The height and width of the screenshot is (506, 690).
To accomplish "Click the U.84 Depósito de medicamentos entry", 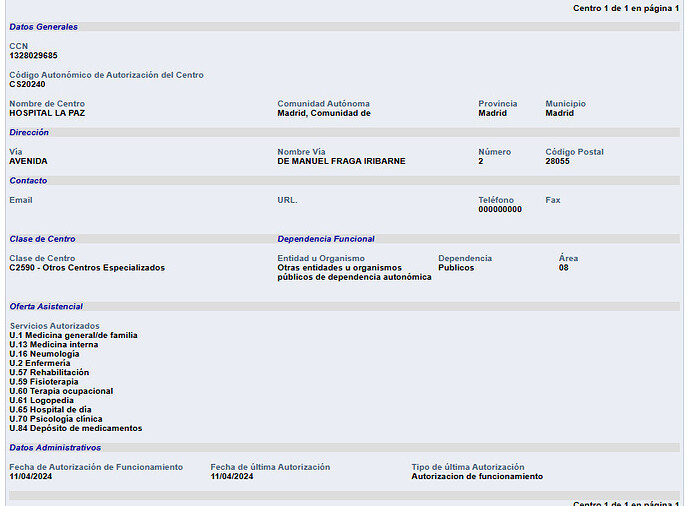I will (x=76, y=429).
